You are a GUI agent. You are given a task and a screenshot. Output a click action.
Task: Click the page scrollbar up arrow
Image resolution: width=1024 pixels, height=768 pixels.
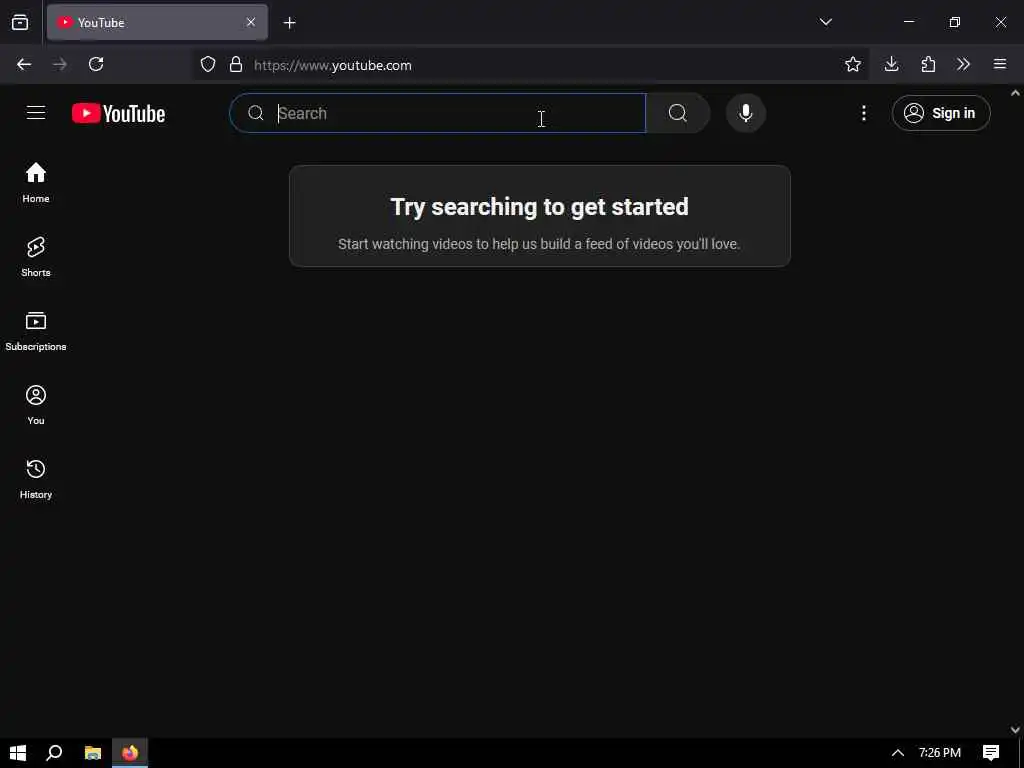click(1016, 93)
